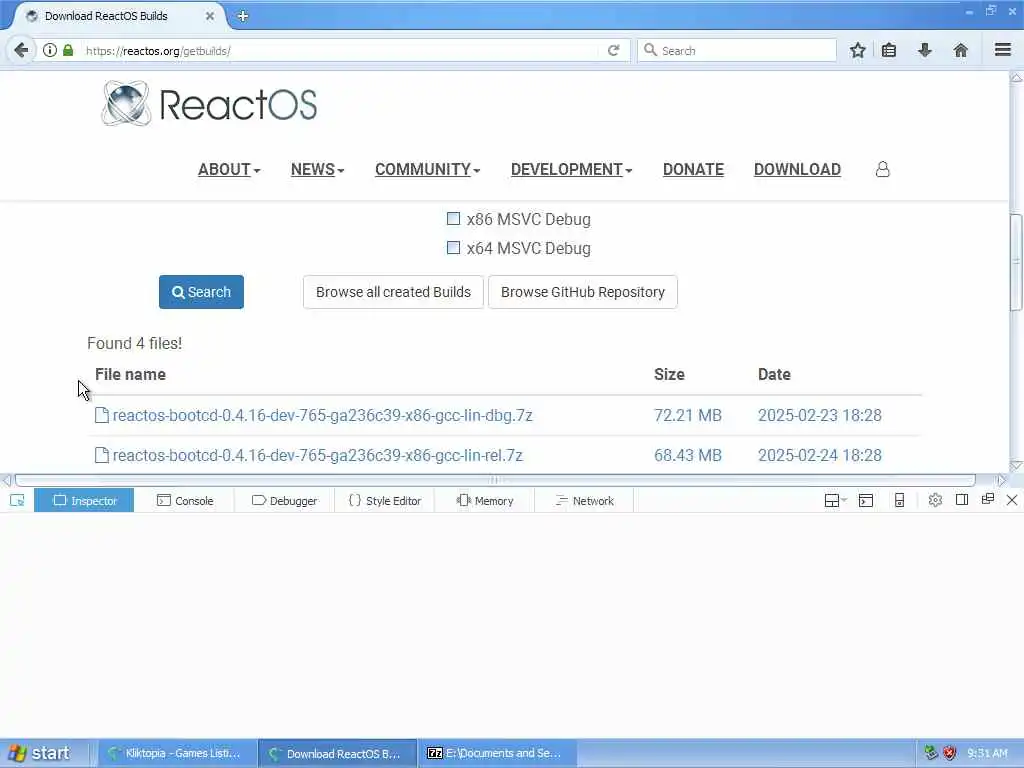Close the Download ReactOS Builds tab
The width and height of the screenshot is (1024, 768).
(x=210, y=16)
